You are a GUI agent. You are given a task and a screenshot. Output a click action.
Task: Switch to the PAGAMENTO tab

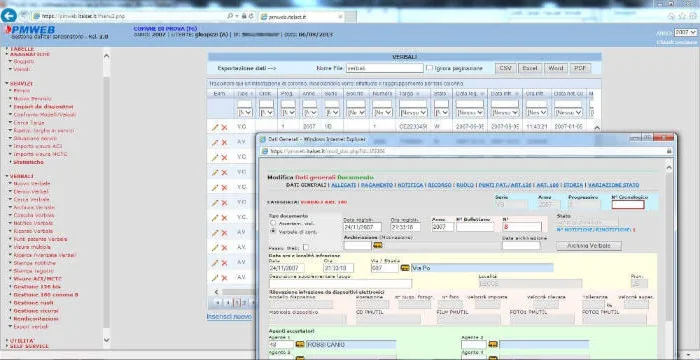coord(377,185)
